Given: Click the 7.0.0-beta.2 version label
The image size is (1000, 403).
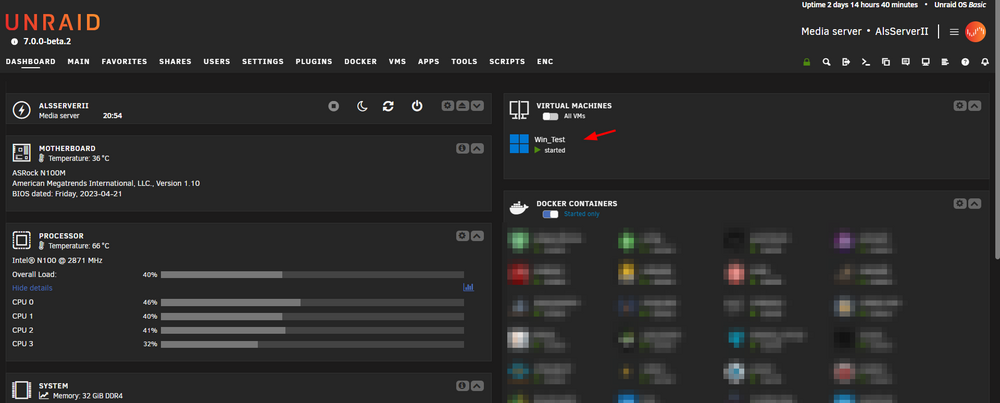Looking at the screenshot, I should 47,41.
